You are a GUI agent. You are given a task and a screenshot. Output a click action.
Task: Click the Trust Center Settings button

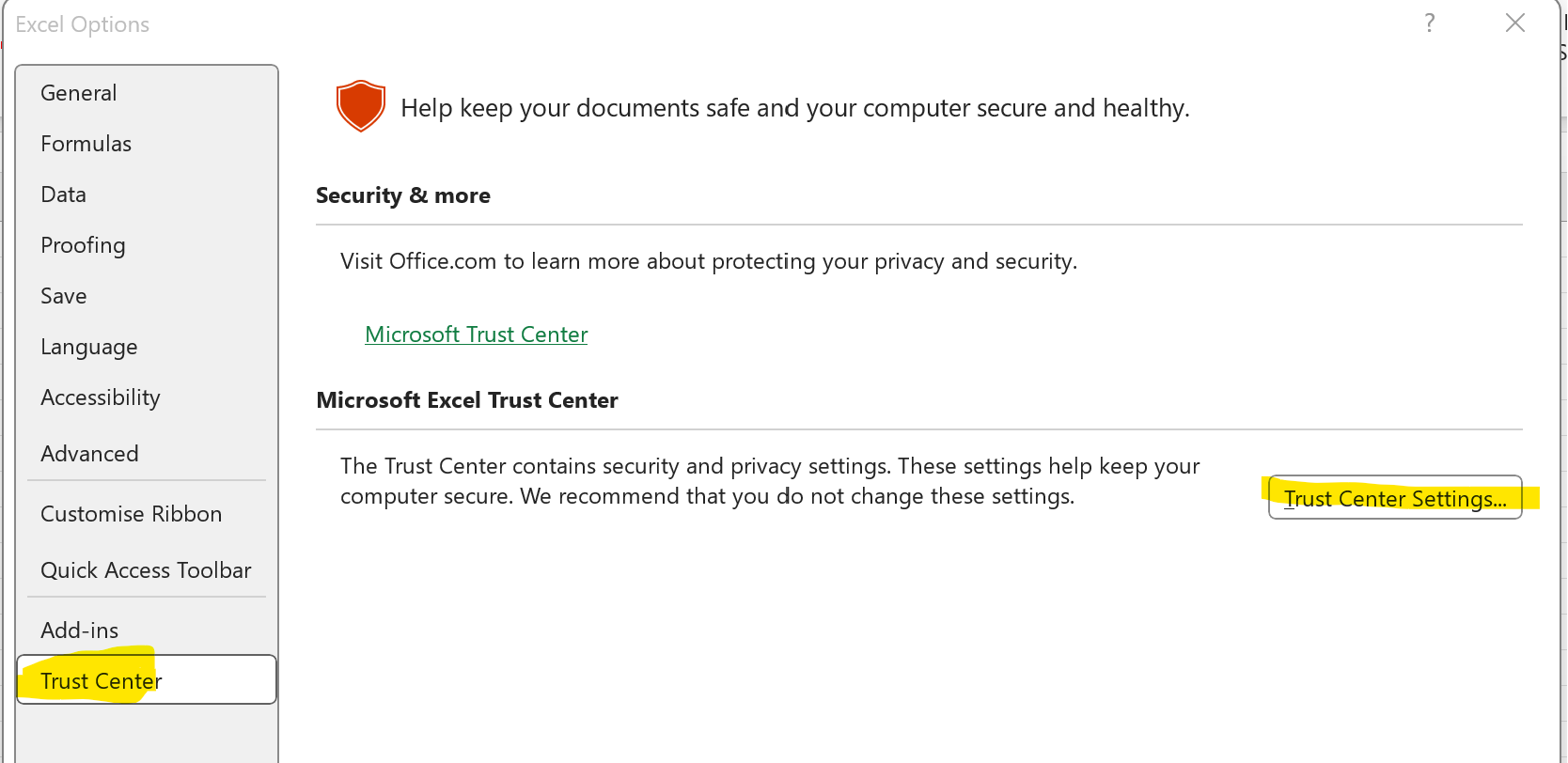pos(1395,498)
